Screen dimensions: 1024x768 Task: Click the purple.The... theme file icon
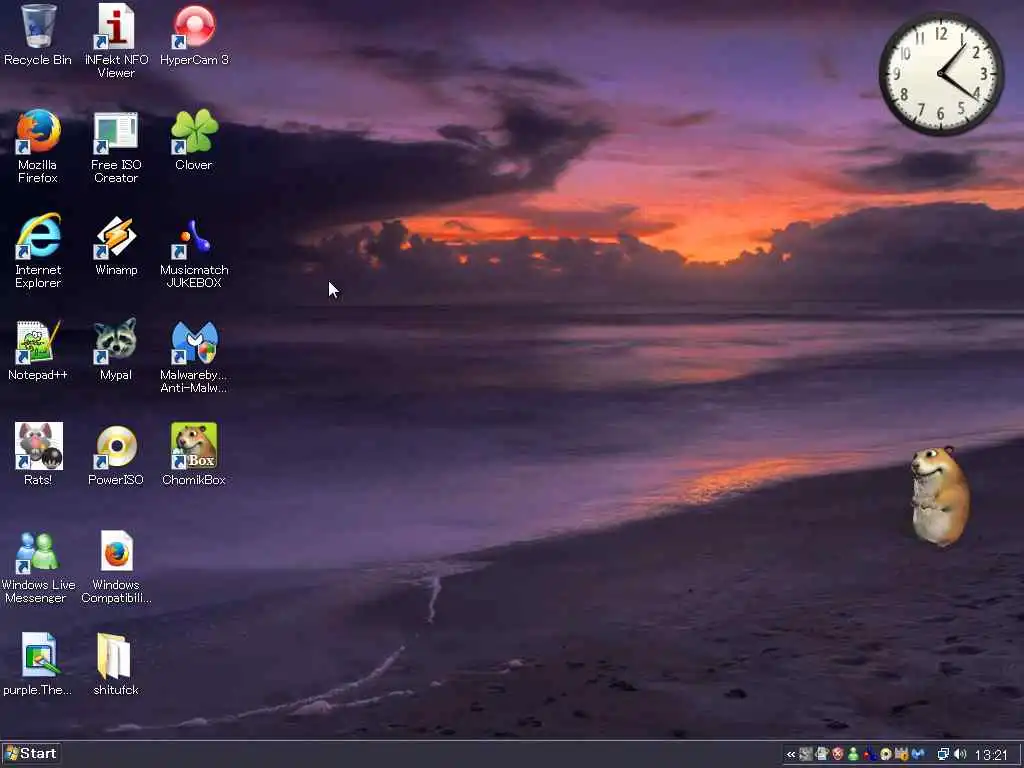click(x=38, y=664)
